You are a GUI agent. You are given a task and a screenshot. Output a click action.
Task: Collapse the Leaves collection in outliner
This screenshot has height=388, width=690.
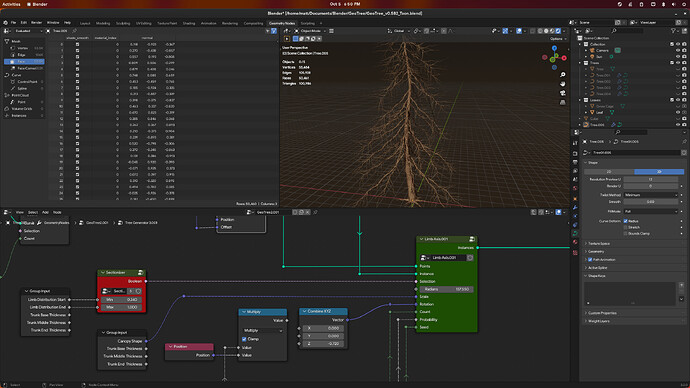tap(580, 100)
